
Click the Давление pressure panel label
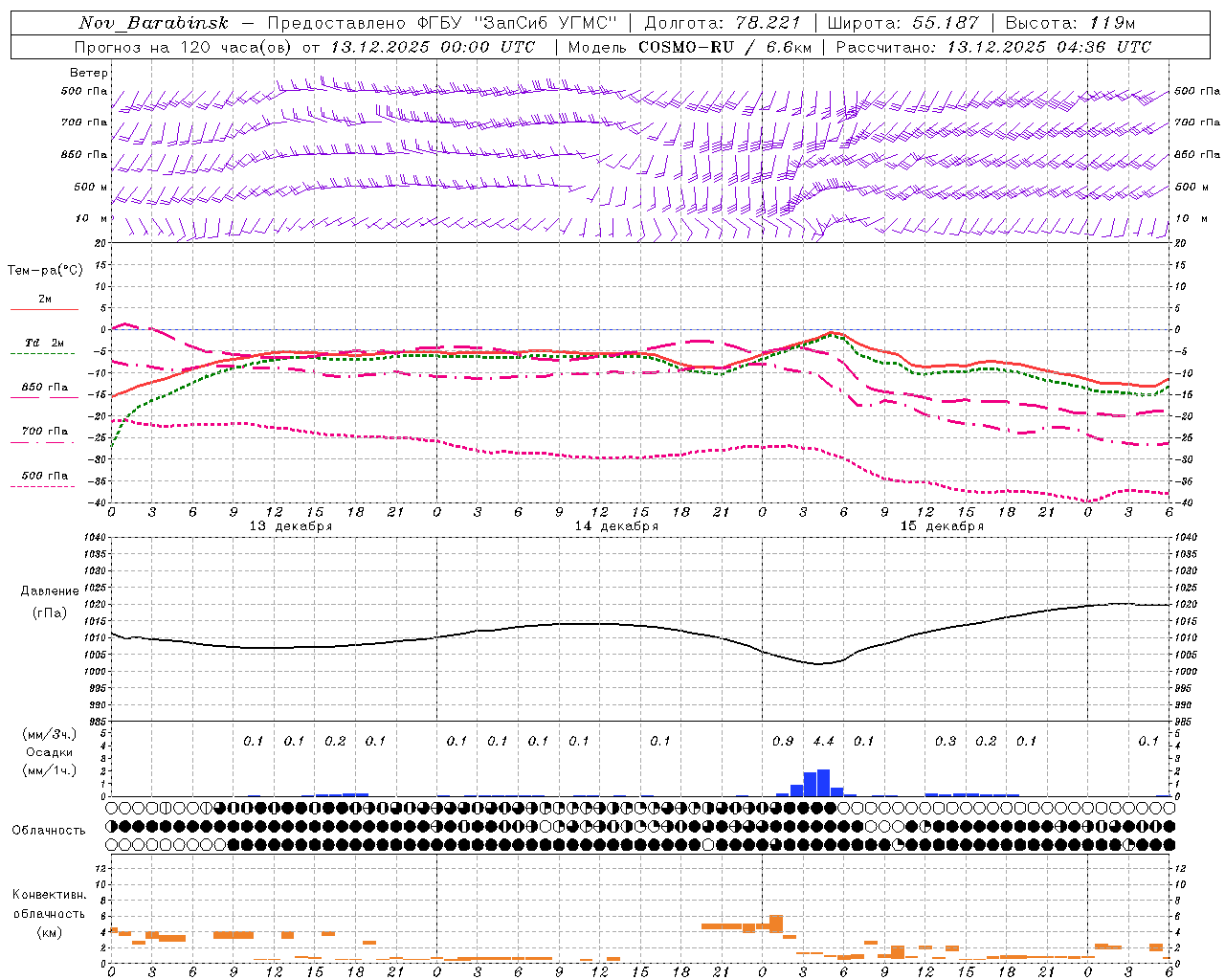click(x=50, y=591)
